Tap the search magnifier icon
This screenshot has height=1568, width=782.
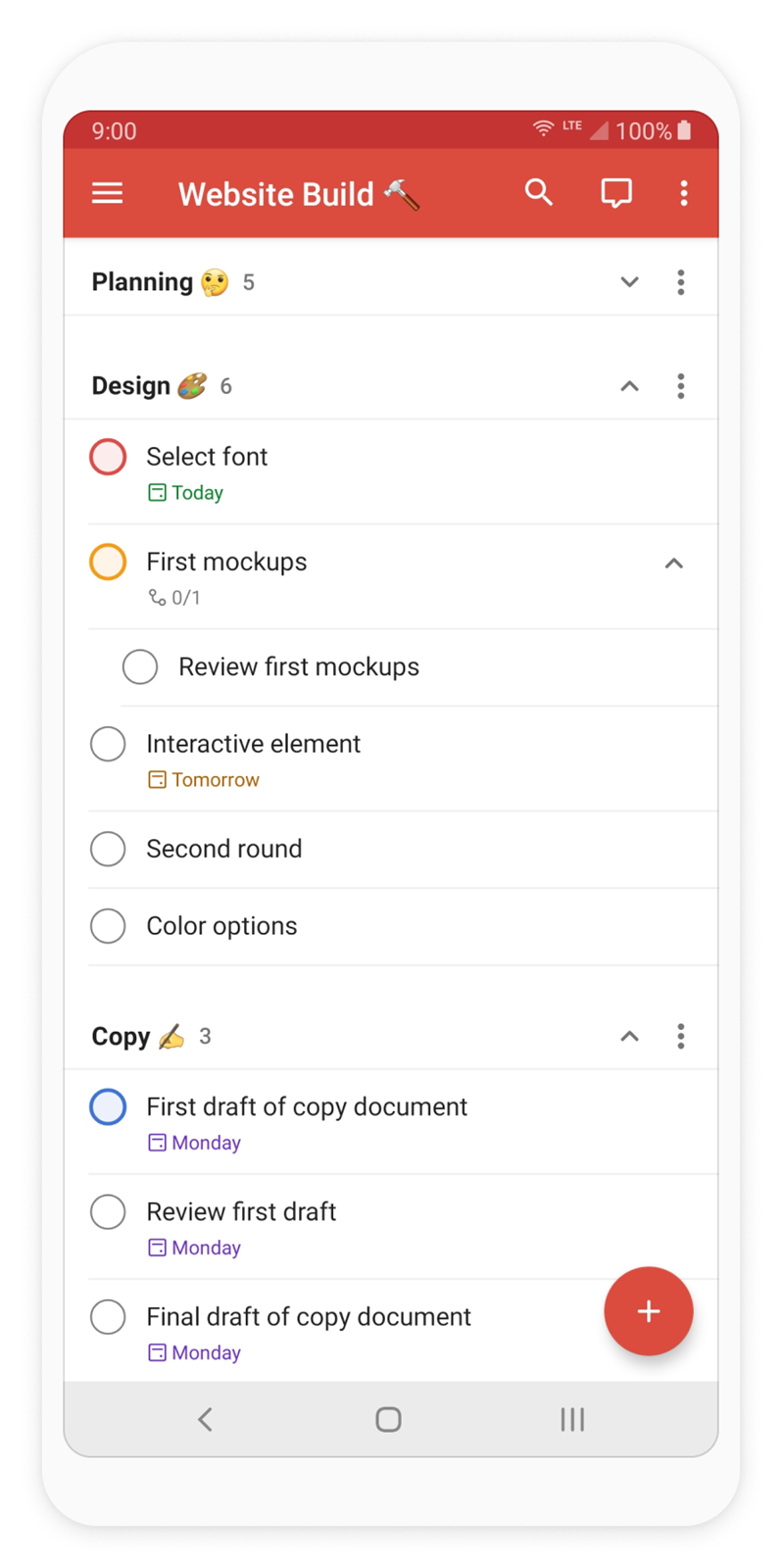tap(539, 192)
